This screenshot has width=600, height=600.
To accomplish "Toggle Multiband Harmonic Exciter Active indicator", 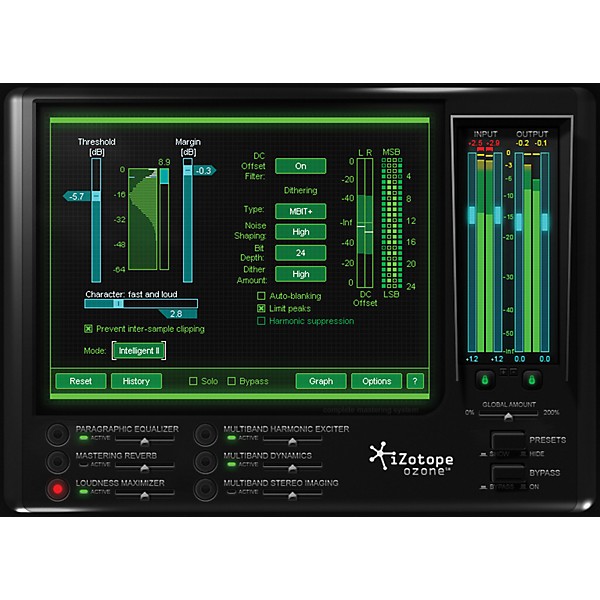I will pos(232,438).
